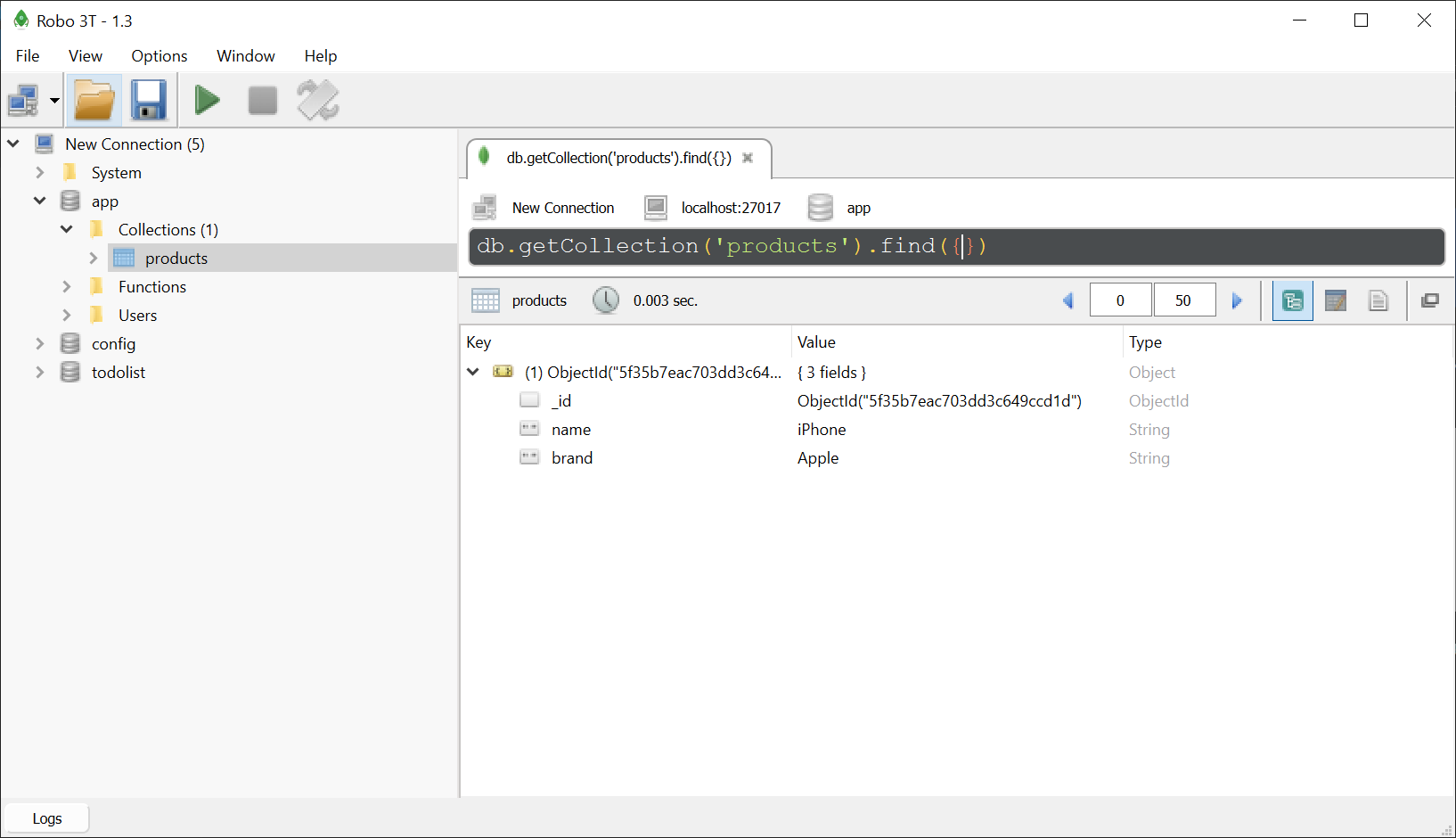Expand the todolist database
This screenshot has height=838, width=1456.
coord(40,372)
